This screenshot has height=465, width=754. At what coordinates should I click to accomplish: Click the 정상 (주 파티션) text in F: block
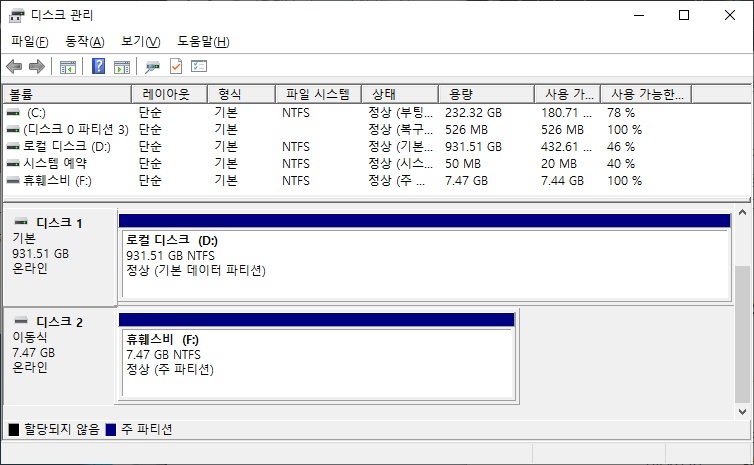point(170,369)
